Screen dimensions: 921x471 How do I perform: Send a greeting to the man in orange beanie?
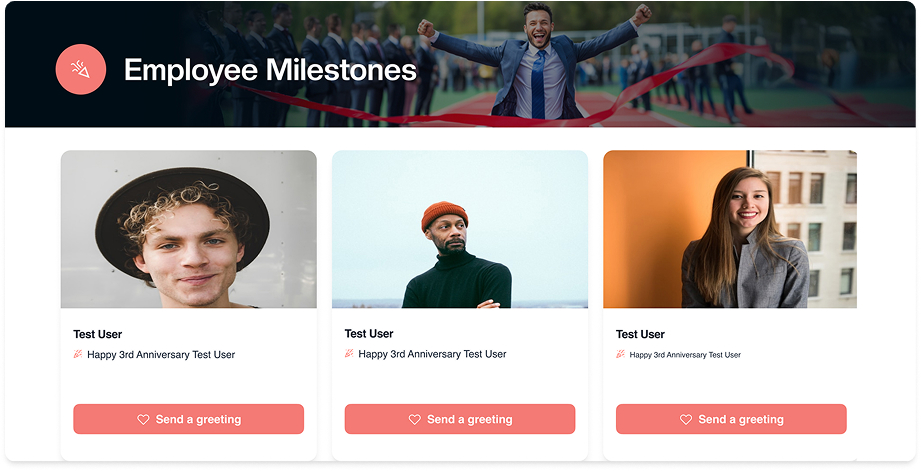460,419
